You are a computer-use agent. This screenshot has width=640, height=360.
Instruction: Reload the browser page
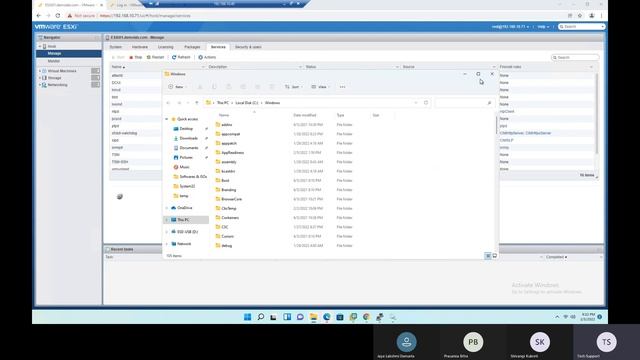(58, 16)
